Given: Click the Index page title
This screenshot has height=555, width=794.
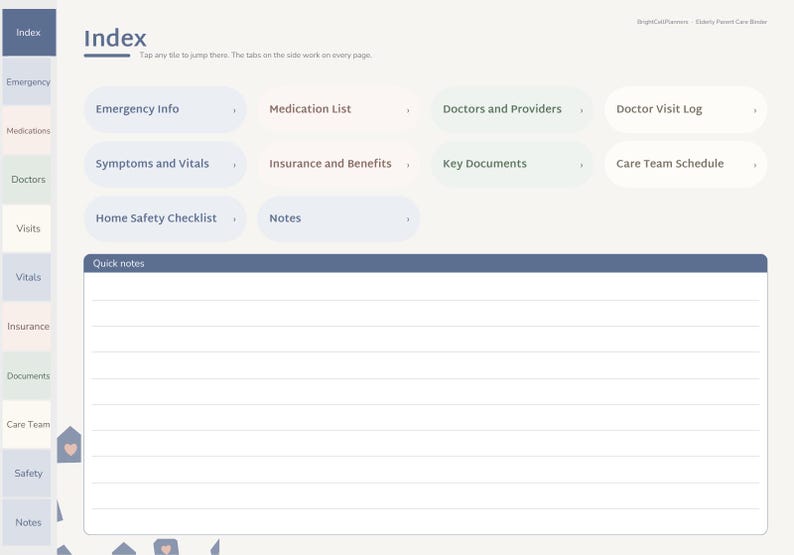Looking at the screenshot, I should (x=115, y=38).
